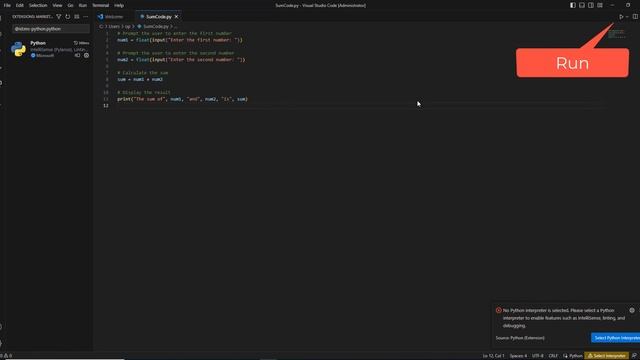Close the SumCode.py tab
This screenshot has height=360, width=640.
[x=176, y=17]
